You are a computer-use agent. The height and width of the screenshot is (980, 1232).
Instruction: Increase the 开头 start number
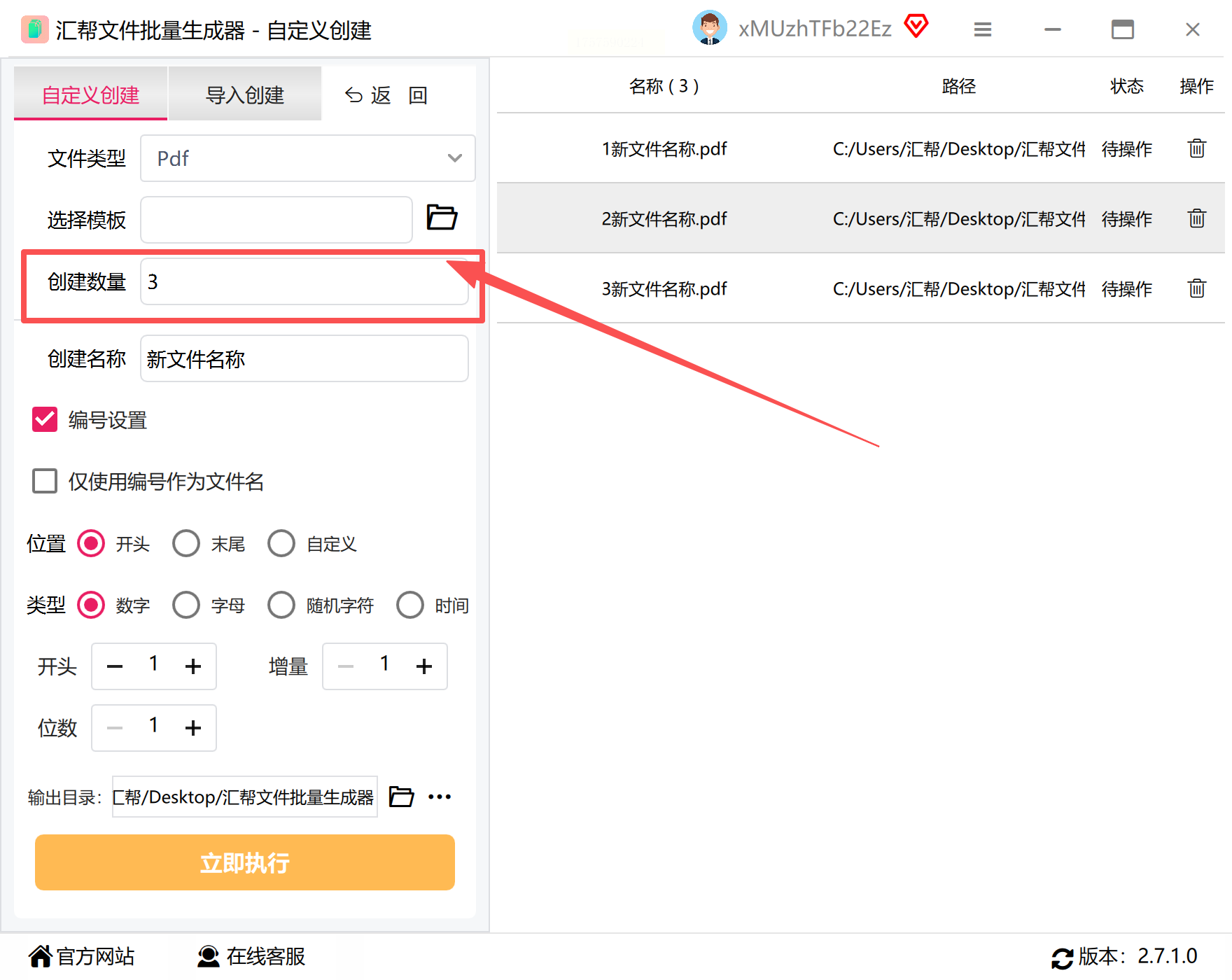(193, 666)
